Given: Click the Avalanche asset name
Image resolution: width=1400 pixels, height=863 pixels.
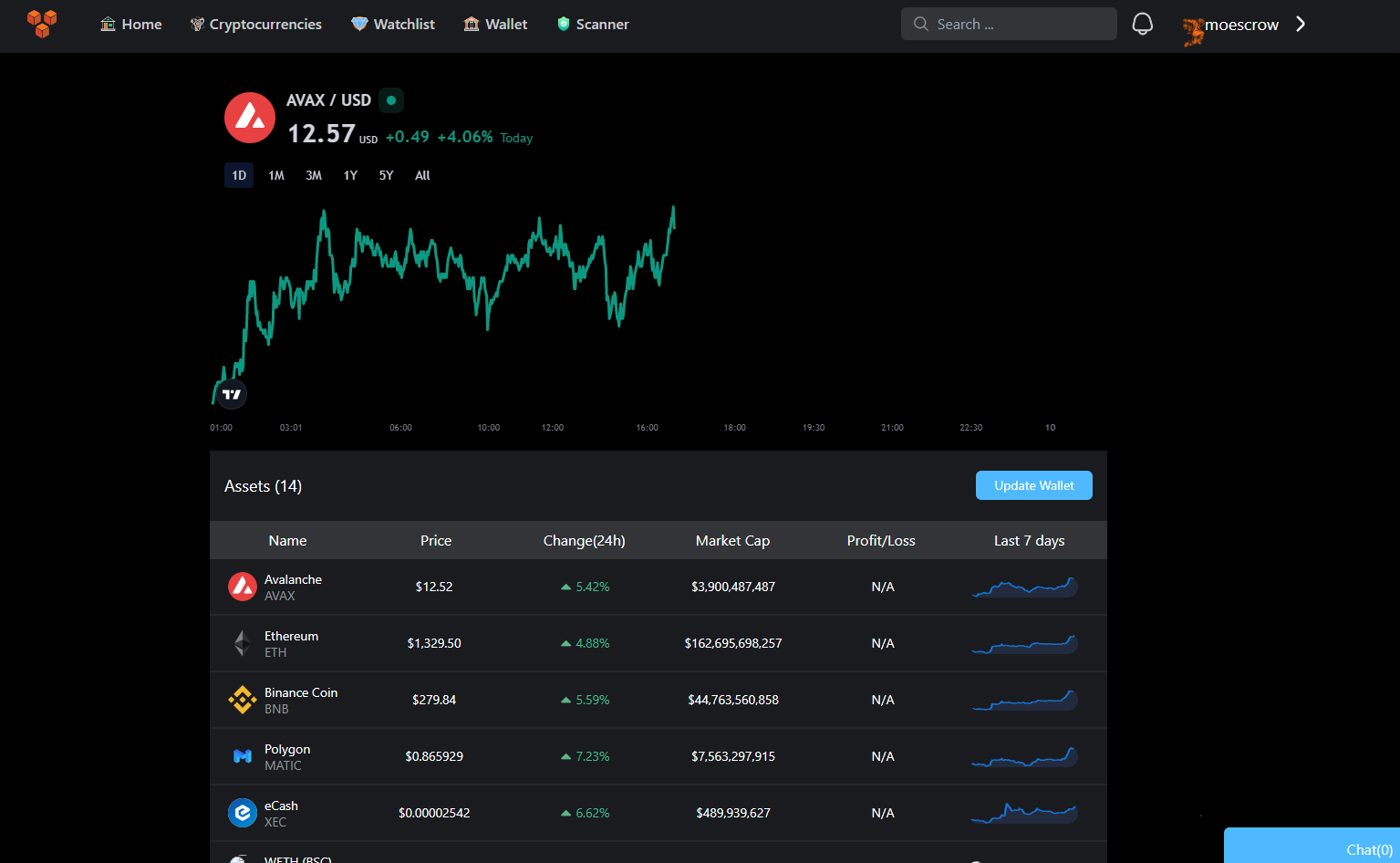Looking at the screenshot, I should click(293, 579).
